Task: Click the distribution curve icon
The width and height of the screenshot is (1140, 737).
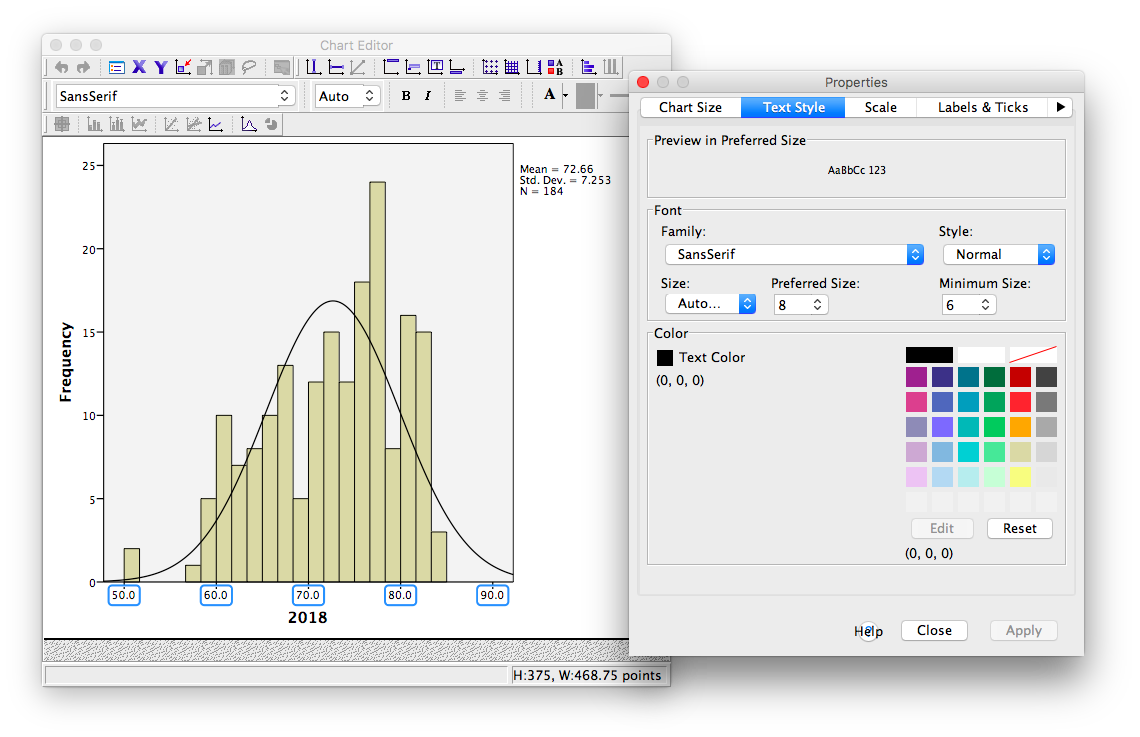Action: pyautogui.click(x=249, y=124)
